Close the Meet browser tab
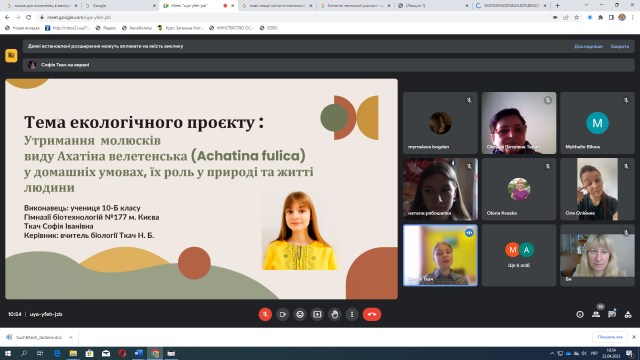The width and height of the screenshot is (640, 360). pos(233,6)
